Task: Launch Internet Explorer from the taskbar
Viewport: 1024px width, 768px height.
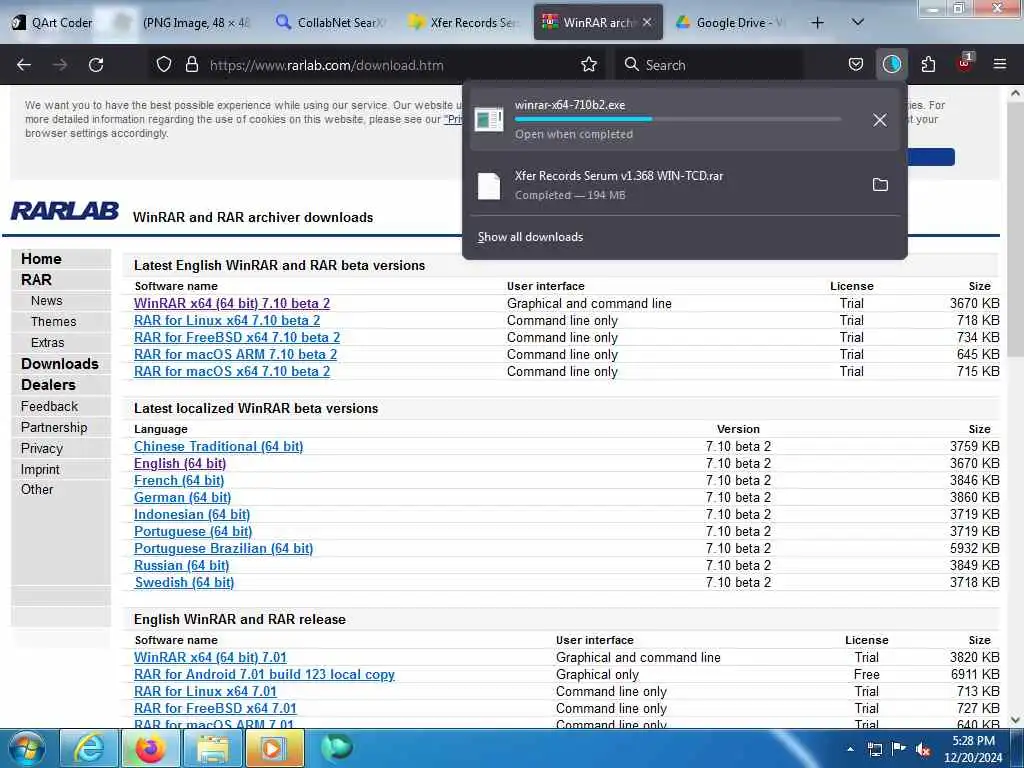Action: click(88, 749)
